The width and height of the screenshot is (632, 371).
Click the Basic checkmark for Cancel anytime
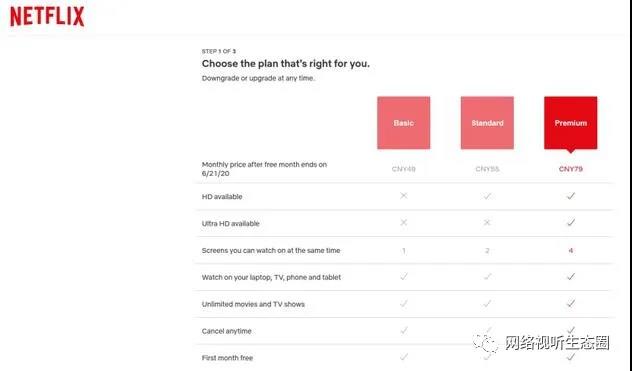tap(403, 330)
